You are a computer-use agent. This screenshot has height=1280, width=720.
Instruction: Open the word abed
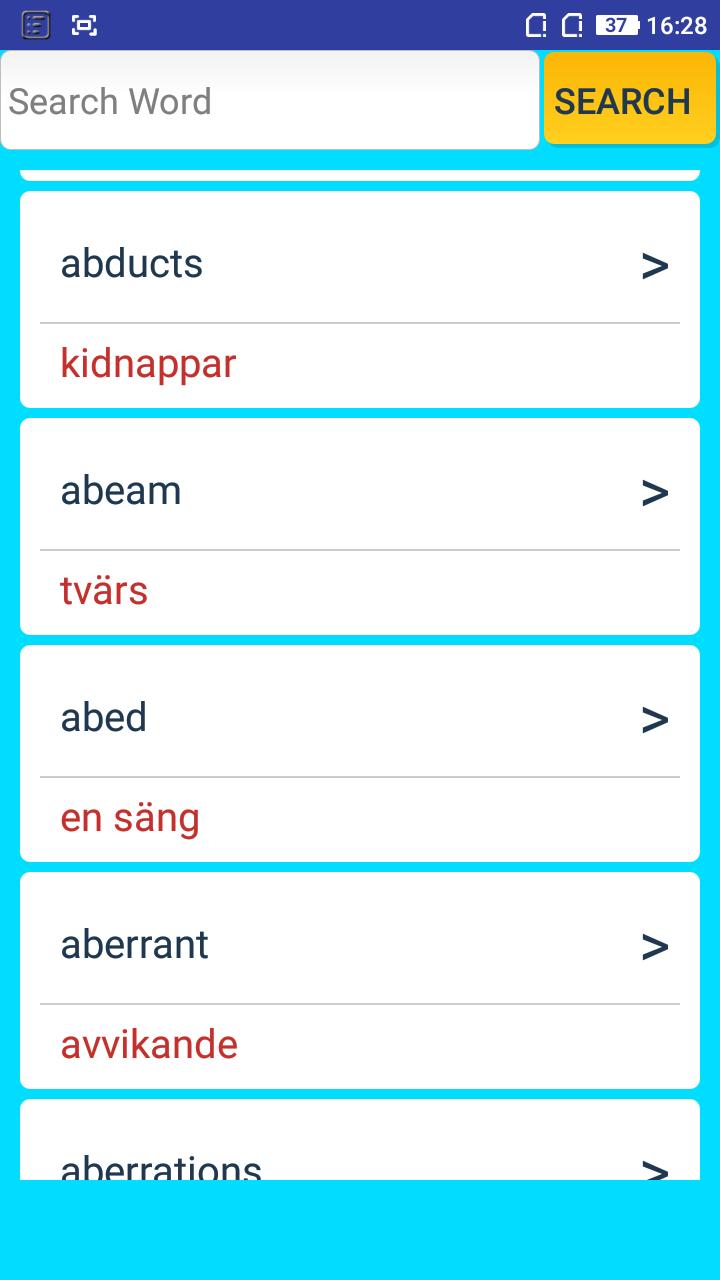[x=104, y=718]
